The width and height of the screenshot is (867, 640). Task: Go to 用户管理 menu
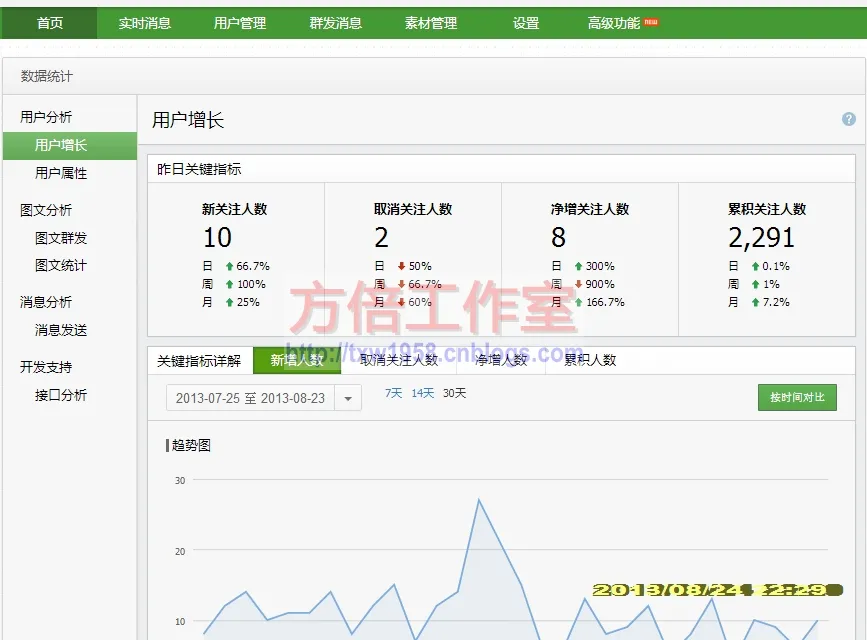click(240, 23)
